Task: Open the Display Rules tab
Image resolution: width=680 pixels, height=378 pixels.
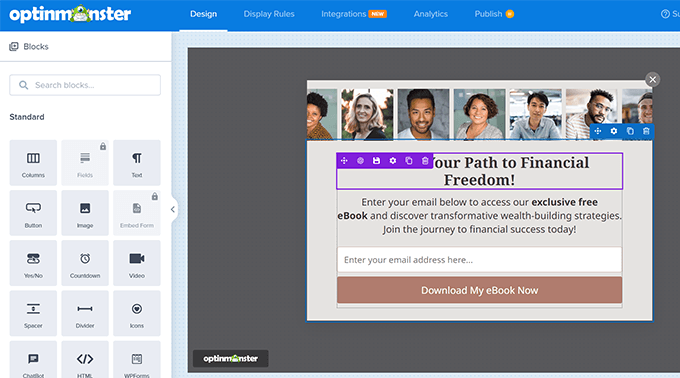Action: 269,14
